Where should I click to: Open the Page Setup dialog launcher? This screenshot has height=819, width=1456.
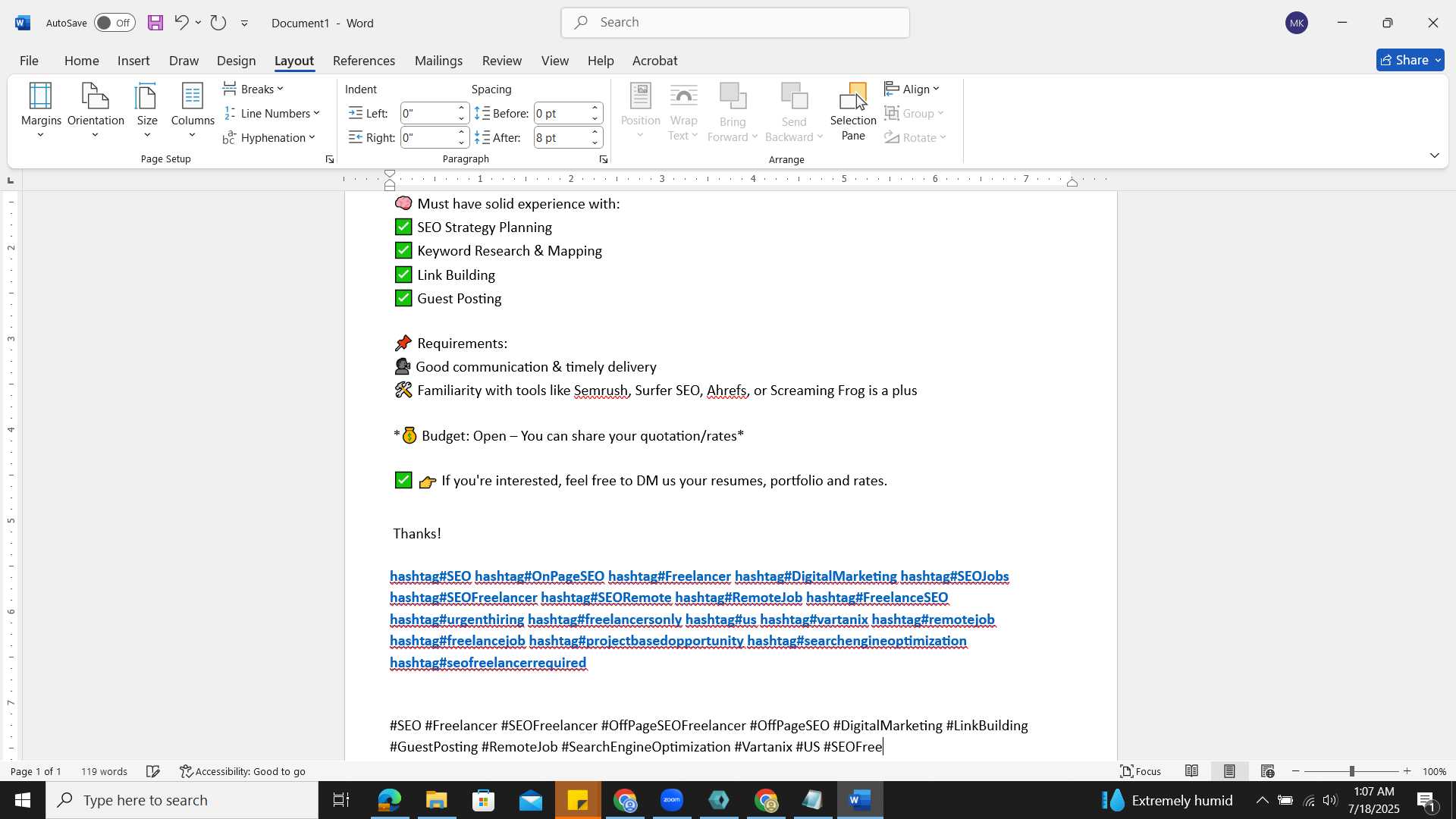pos(329,160)
